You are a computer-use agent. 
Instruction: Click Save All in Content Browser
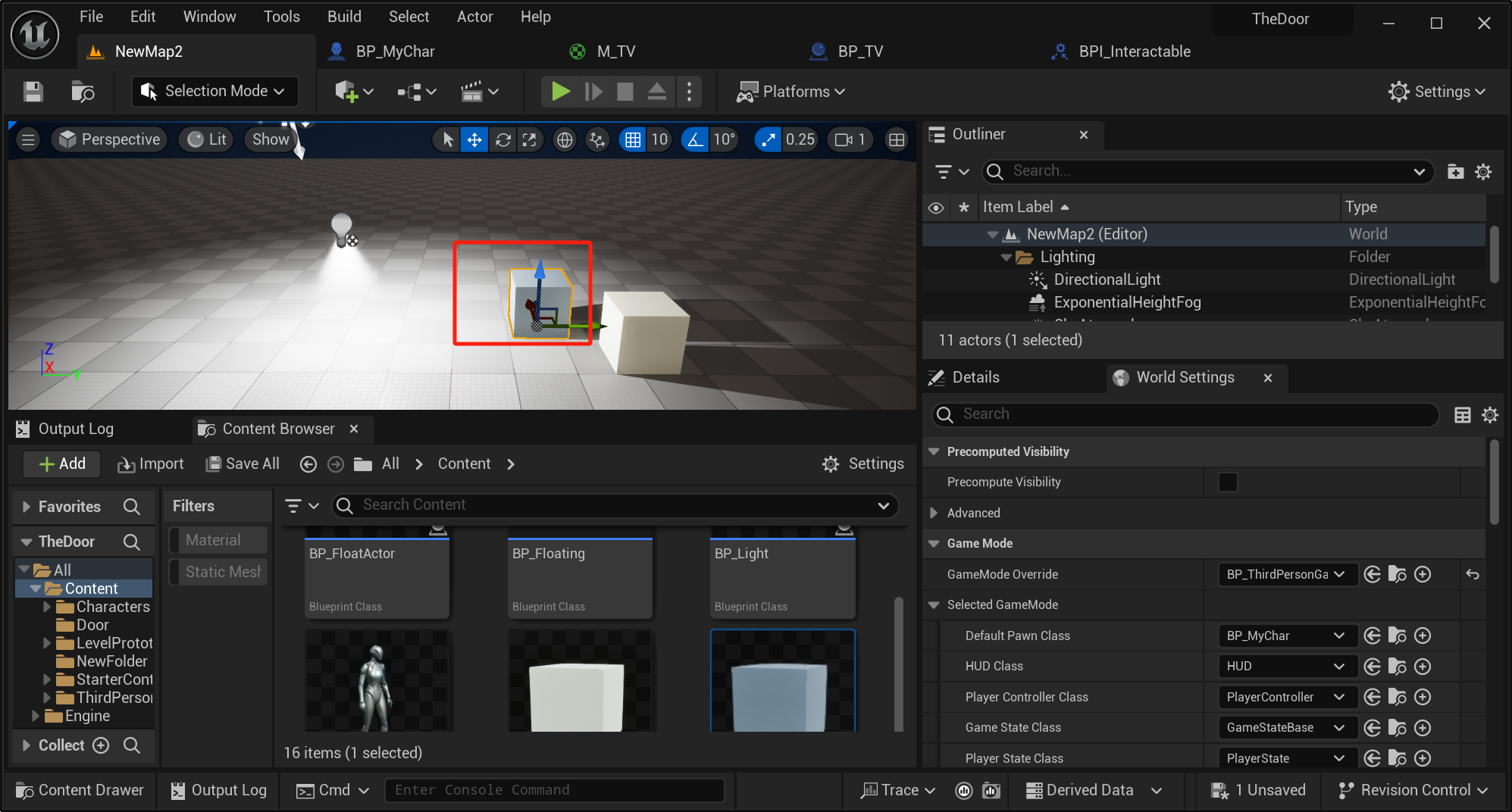click(243, 464)
